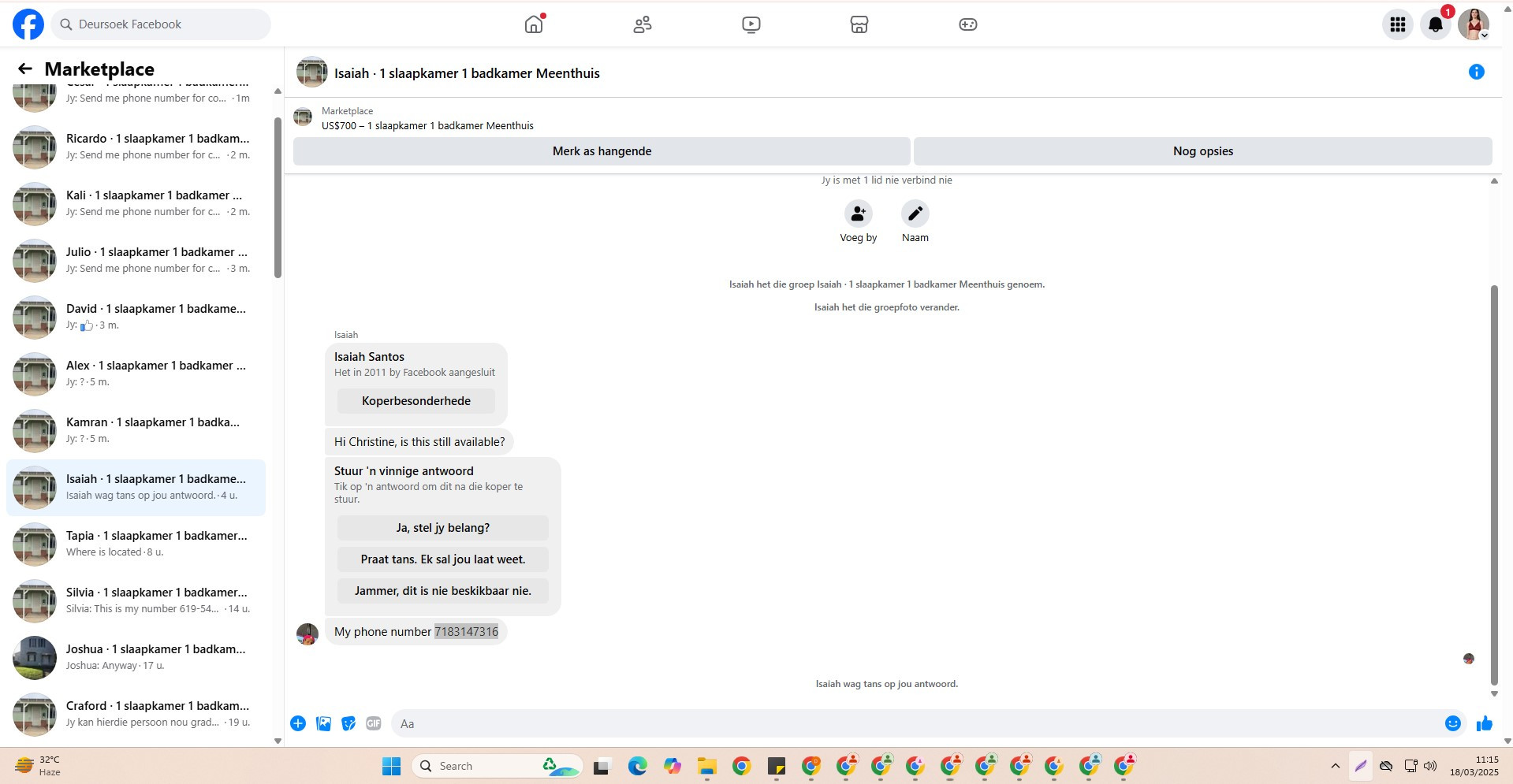1513x784 pixels.
Task: Click the phone number 7183147316
Action: (x=466, y=632)
